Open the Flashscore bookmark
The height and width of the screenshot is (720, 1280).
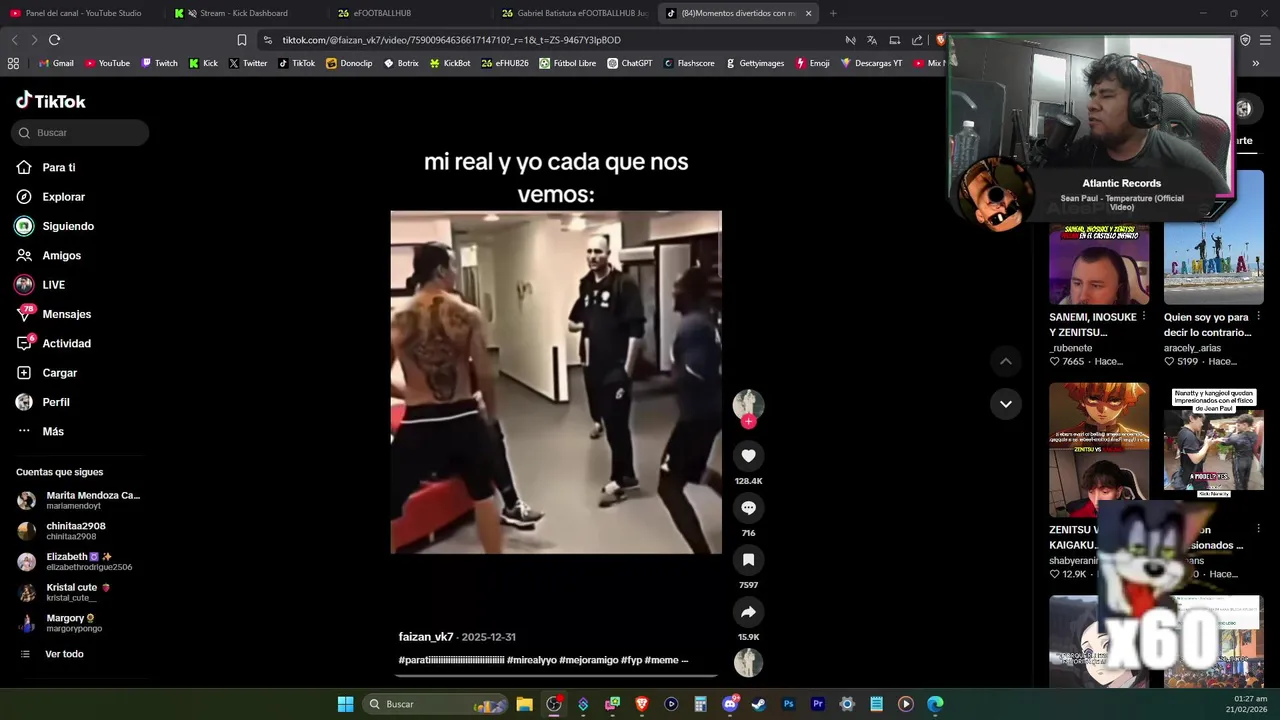688,63
